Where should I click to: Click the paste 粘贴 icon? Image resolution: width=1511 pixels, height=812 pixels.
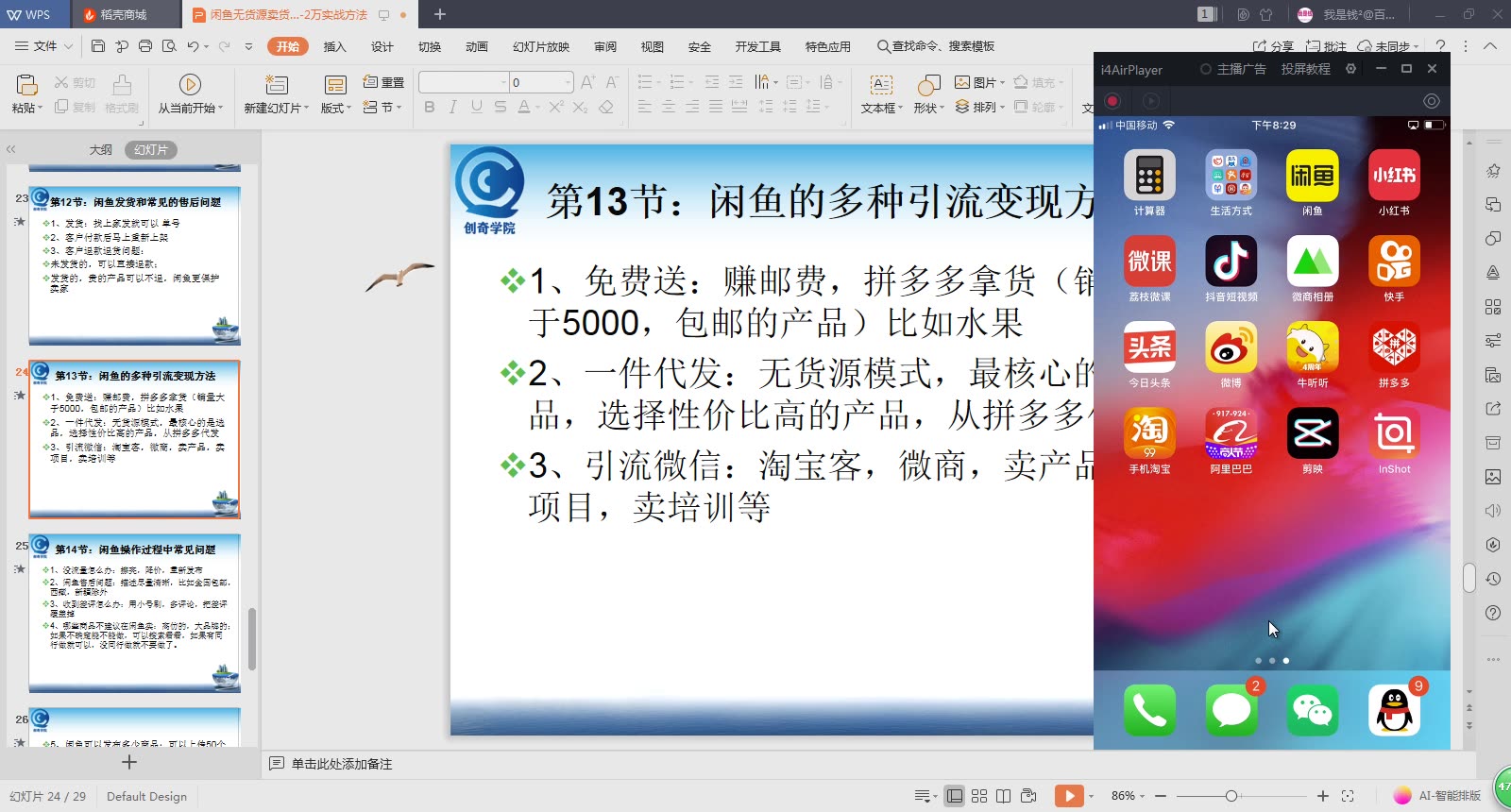click(x=26, y=85)
